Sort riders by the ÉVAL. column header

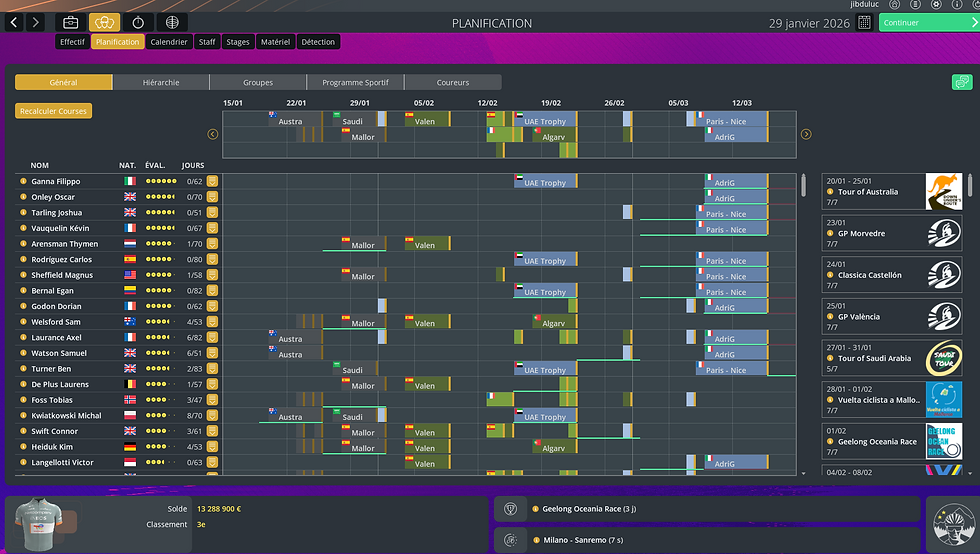155,166
